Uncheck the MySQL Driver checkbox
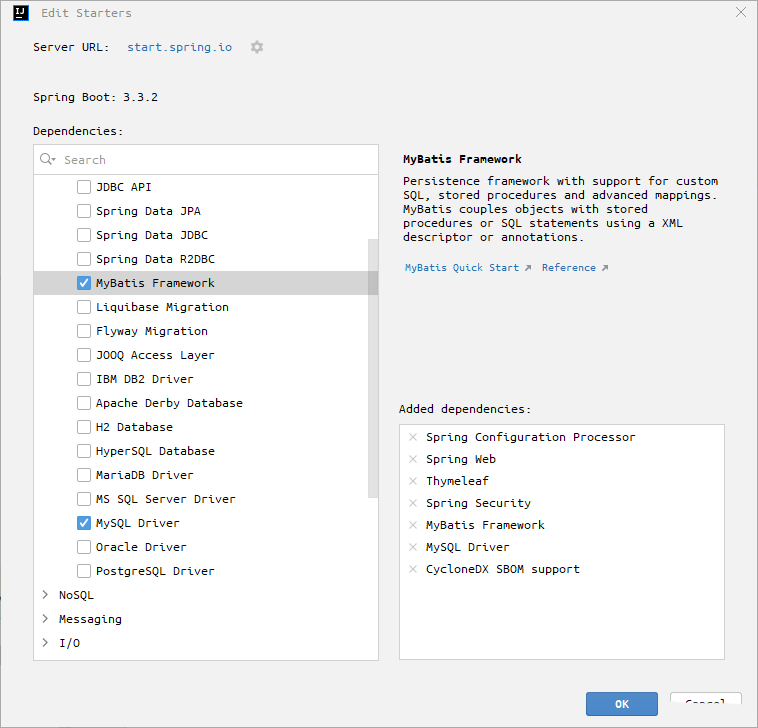 84,523
